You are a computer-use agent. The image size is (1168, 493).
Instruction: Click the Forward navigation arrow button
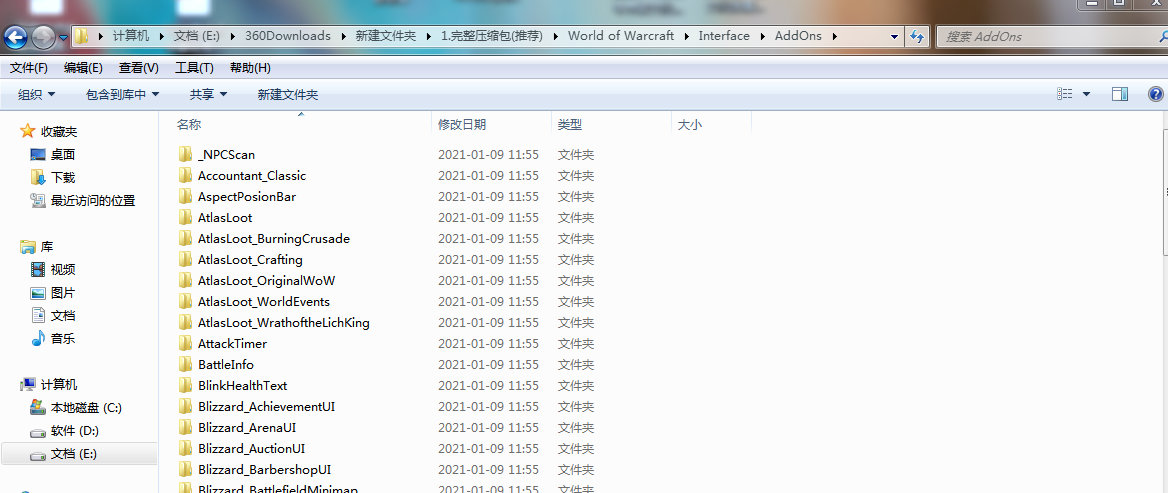43,38
